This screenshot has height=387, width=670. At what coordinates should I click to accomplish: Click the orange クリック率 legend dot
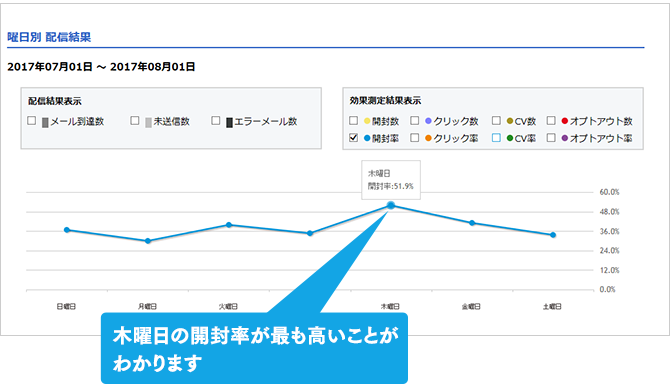click(428, 138)
